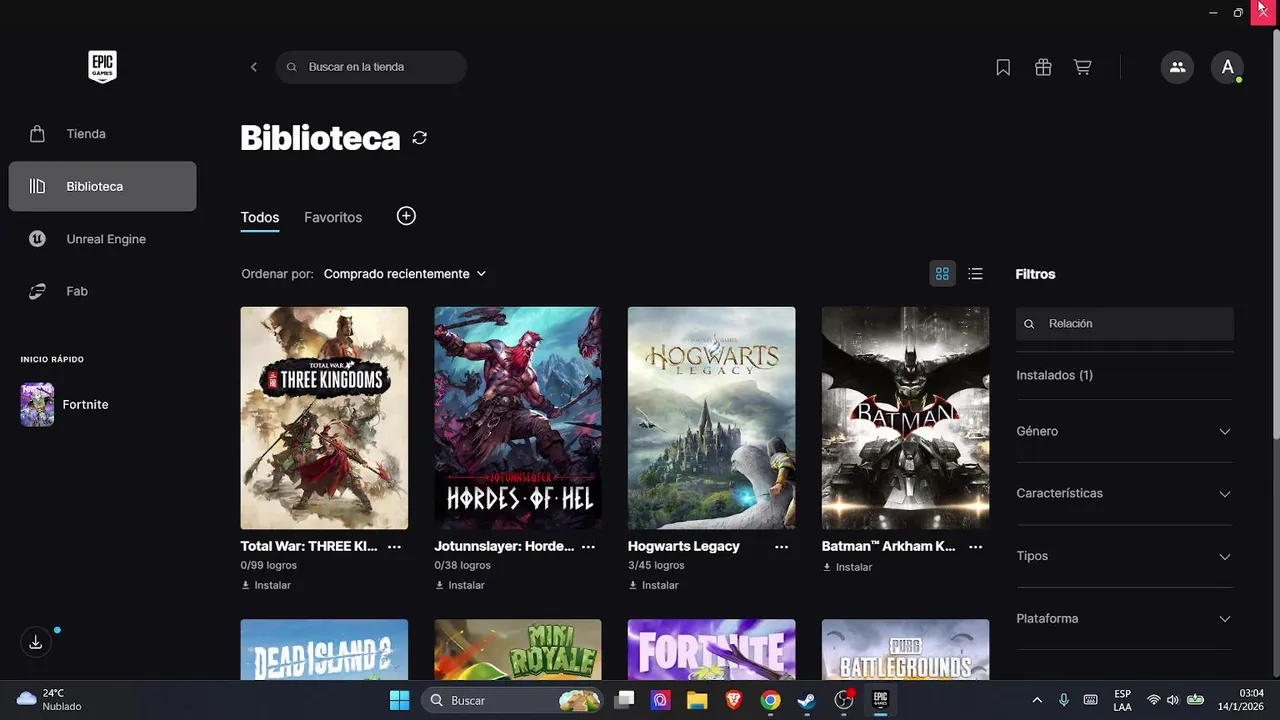The height and width of the screenshot is (720, 1280).
Task: Install Total War: THREE KINGDOMS
Action: tap(267, 585)
